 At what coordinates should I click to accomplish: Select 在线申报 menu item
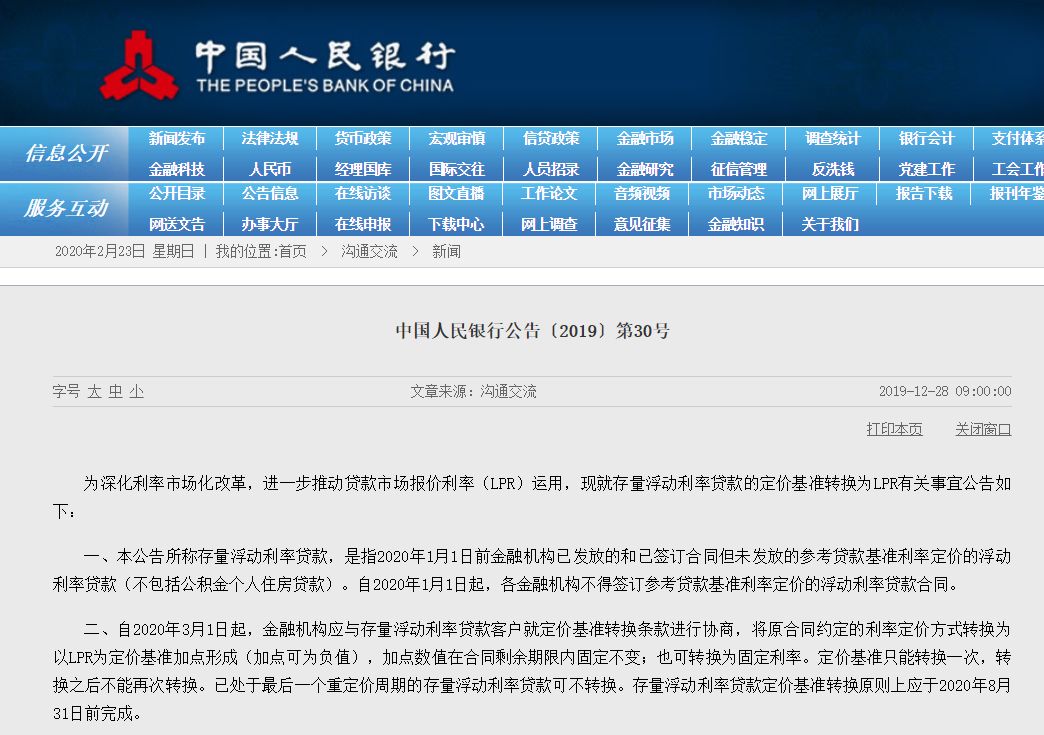(x=363, y=224)
